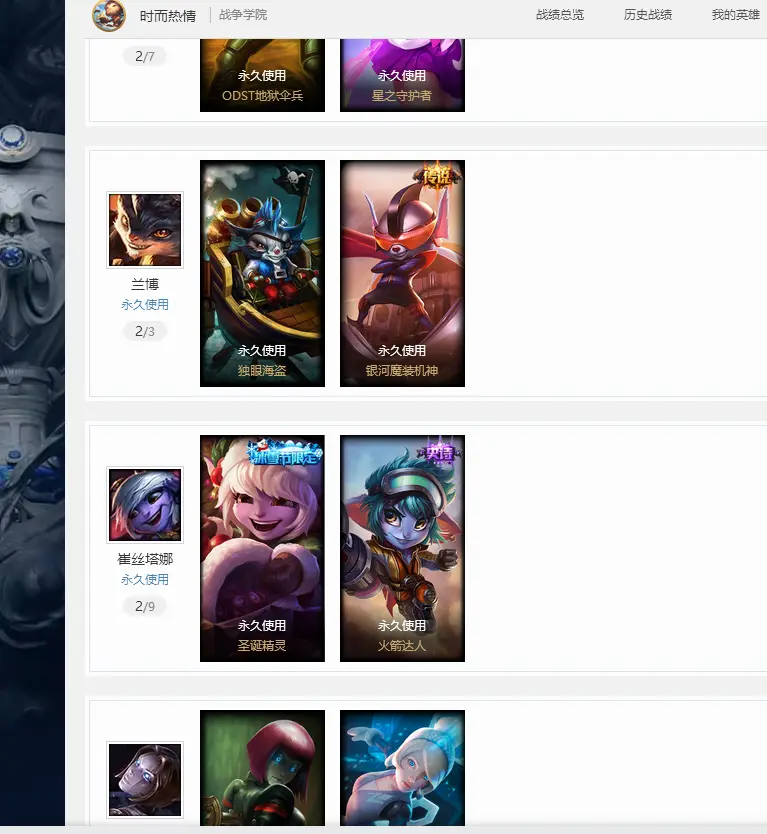The height and width of the screenshot is (834, 767).
Task: Switch to the 历史战绩 tab
Action: point(647,15)
